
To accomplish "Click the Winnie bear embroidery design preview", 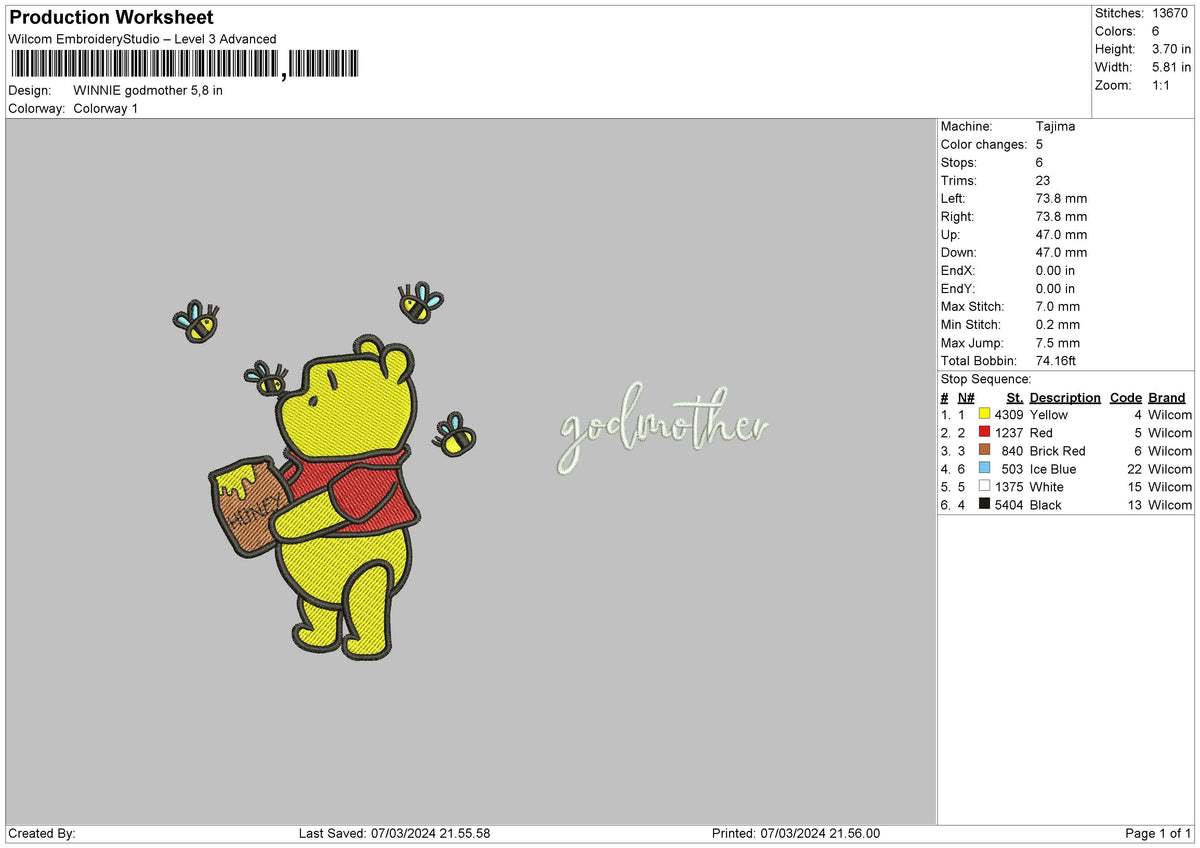I will (325, 470).
